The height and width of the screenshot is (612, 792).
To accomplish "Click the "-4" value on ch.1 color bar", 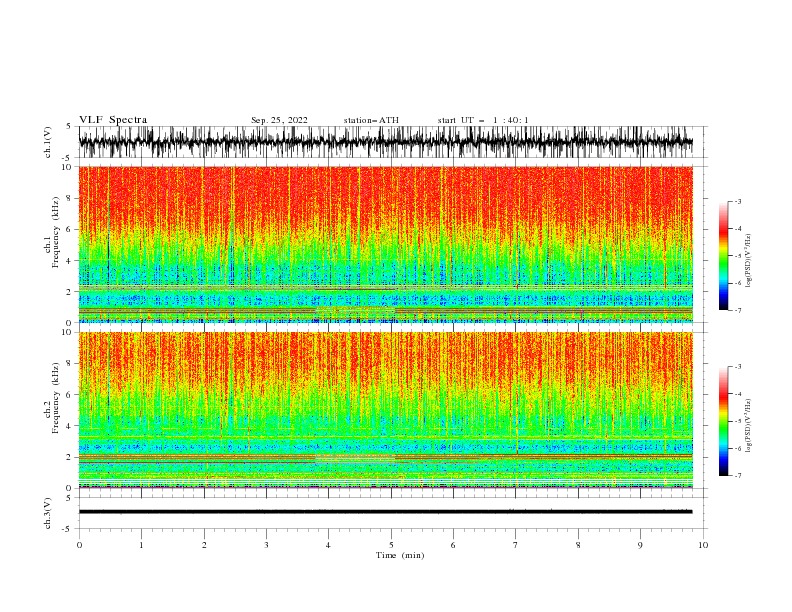I will tap(738, 229).
